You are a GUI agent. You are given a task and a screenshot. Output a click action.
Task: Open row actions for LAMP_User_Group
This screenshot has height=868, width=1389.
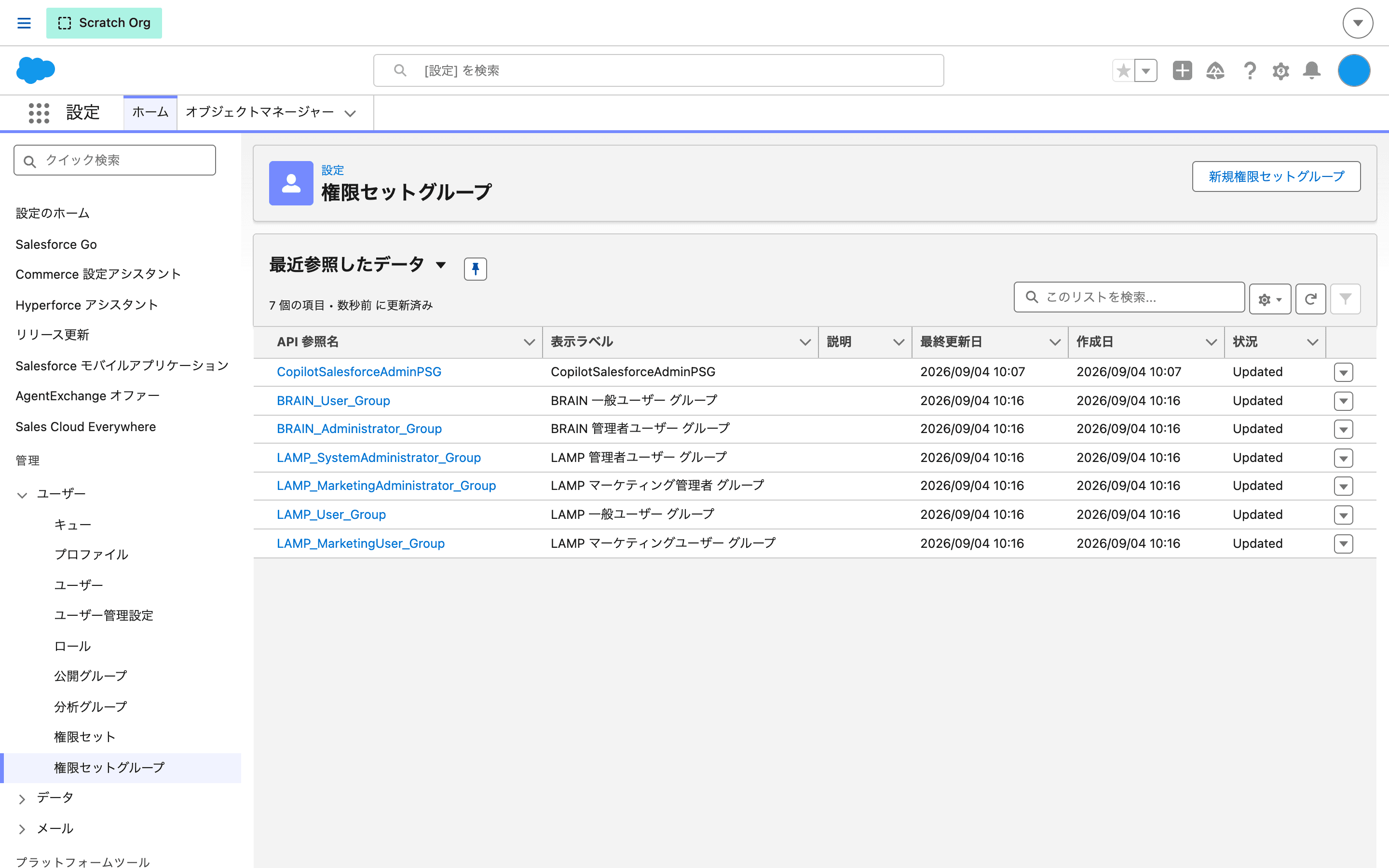coord(1343,515)
